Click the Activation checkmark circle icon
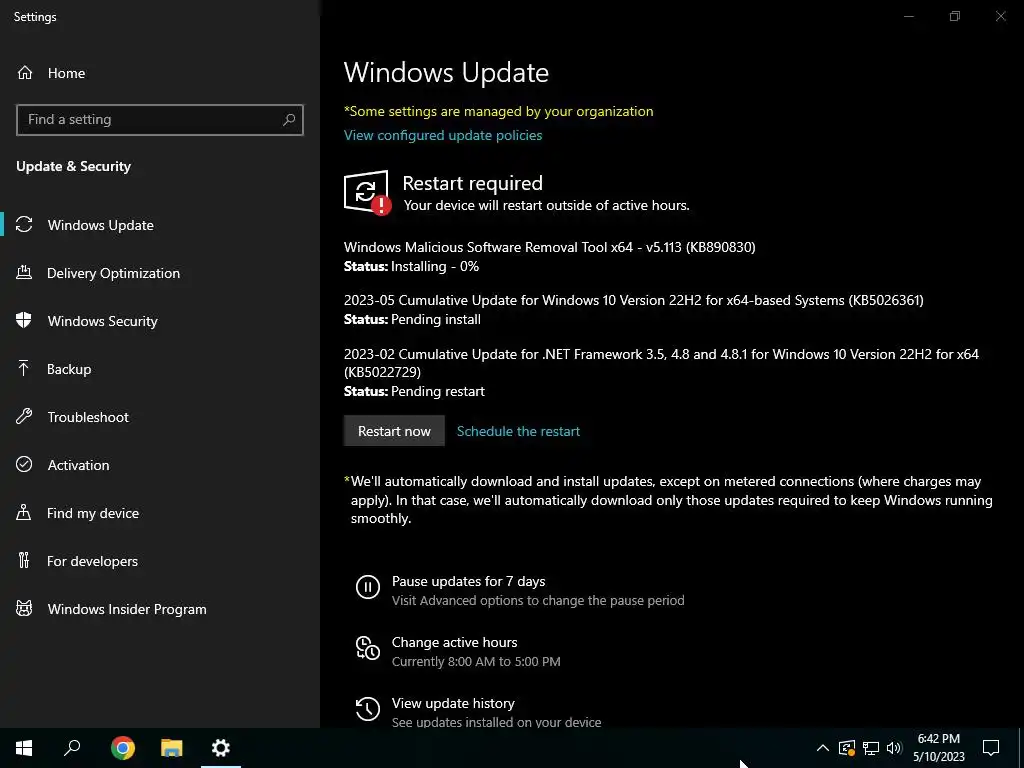The width and height of the screenshot is (1024, 768). (x=24, y=464)
